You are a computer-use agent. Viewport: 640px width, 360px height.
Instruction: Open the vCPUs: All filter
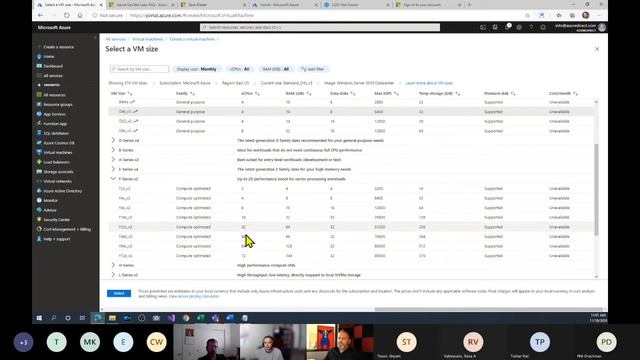(x=240, y=69)
